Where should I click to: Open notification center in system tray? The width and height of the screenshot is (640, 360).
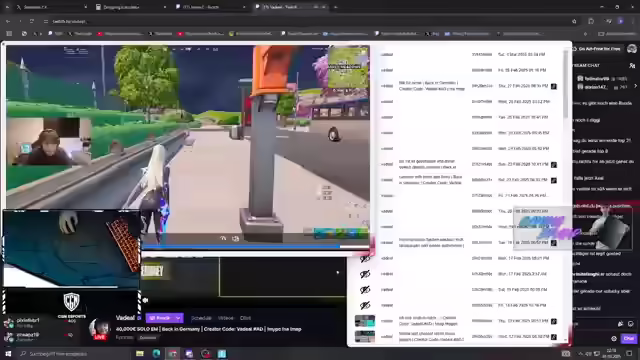(x=629, y=353)
